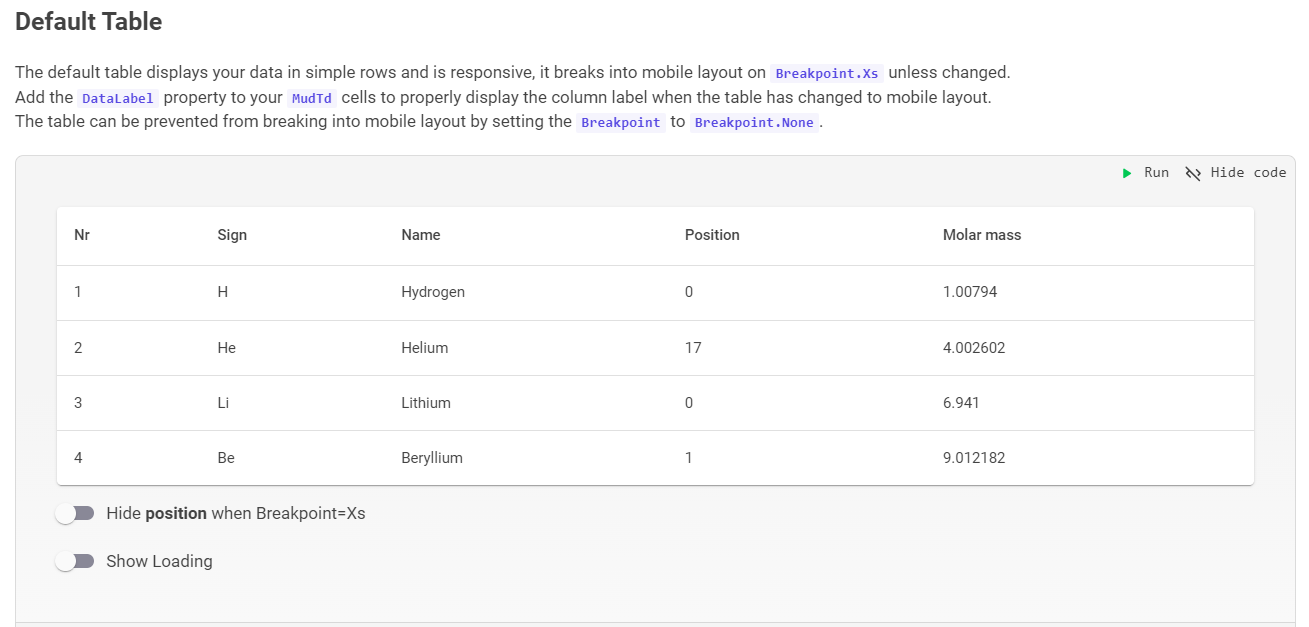This screenshot has width=1309, height=627.
Task: Click the Default Table heading
Action: pyautogui.click(x=88, y=21)
